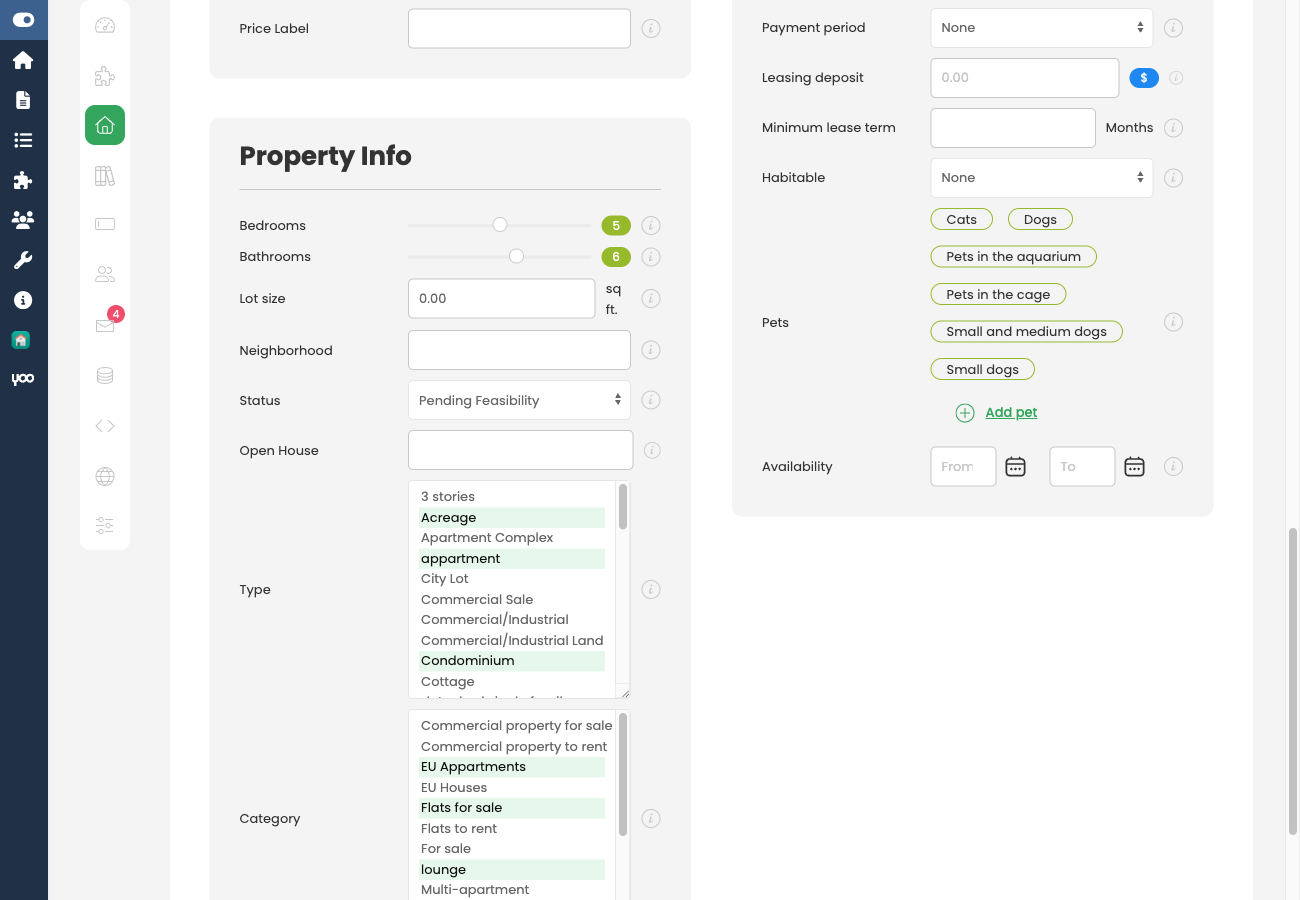The width and height of the screenshot is (1300, 900).
Task: Select the puzzle extensions icon in the white sidebar
Action: pos(105,76)
